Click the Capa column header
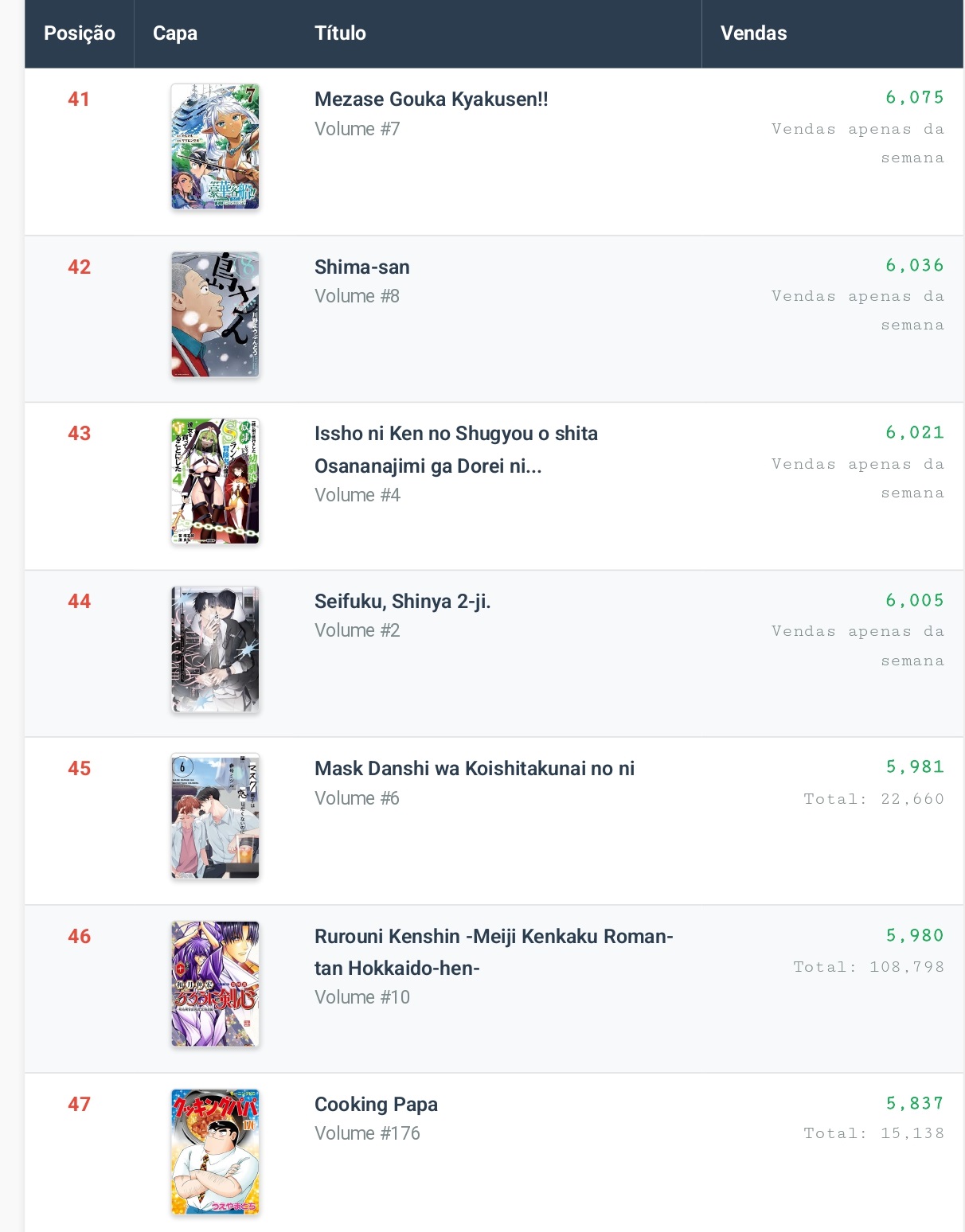 click(x=175, y=33)
